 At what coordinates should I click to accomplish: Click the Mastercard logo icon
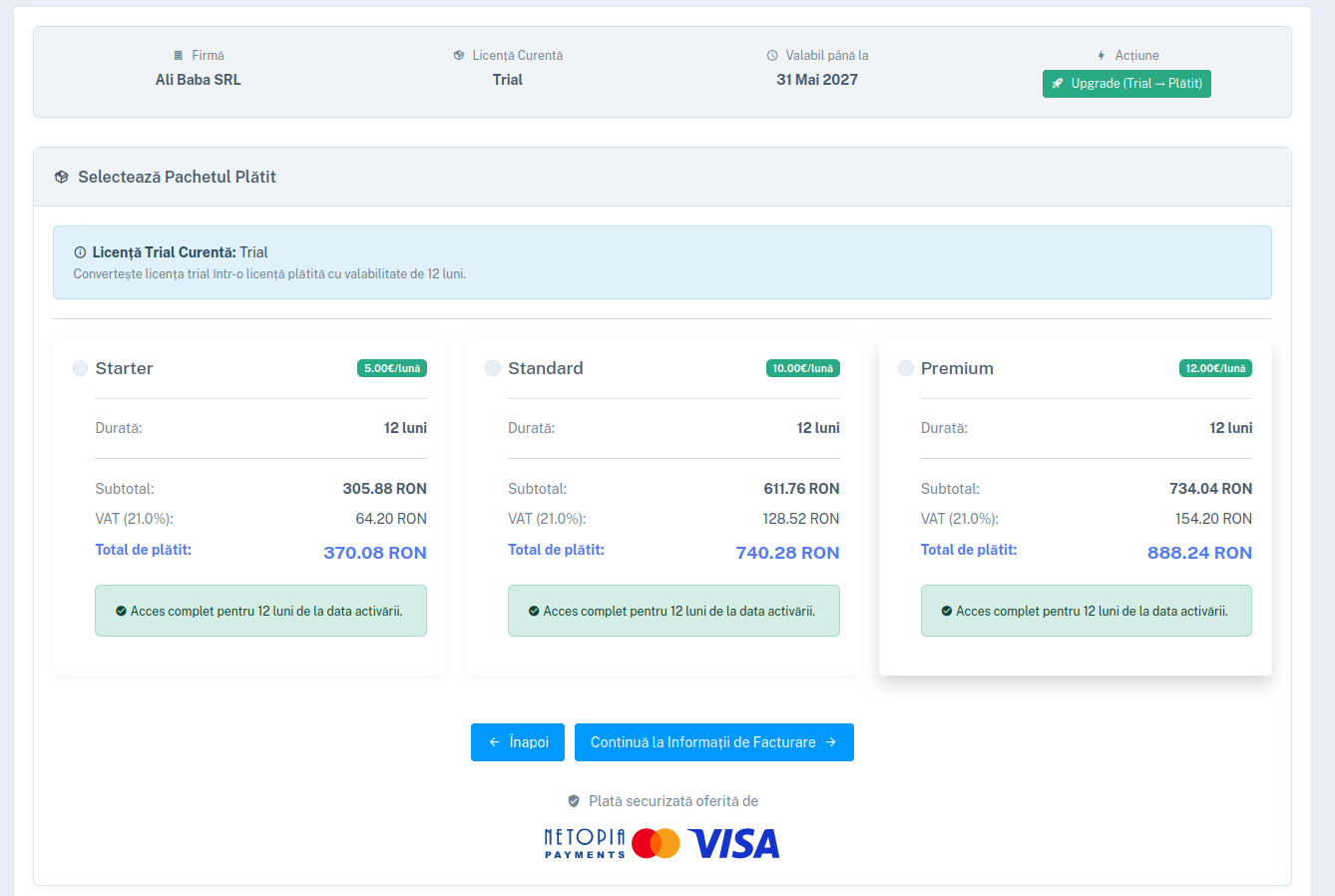tap(656, 843)
